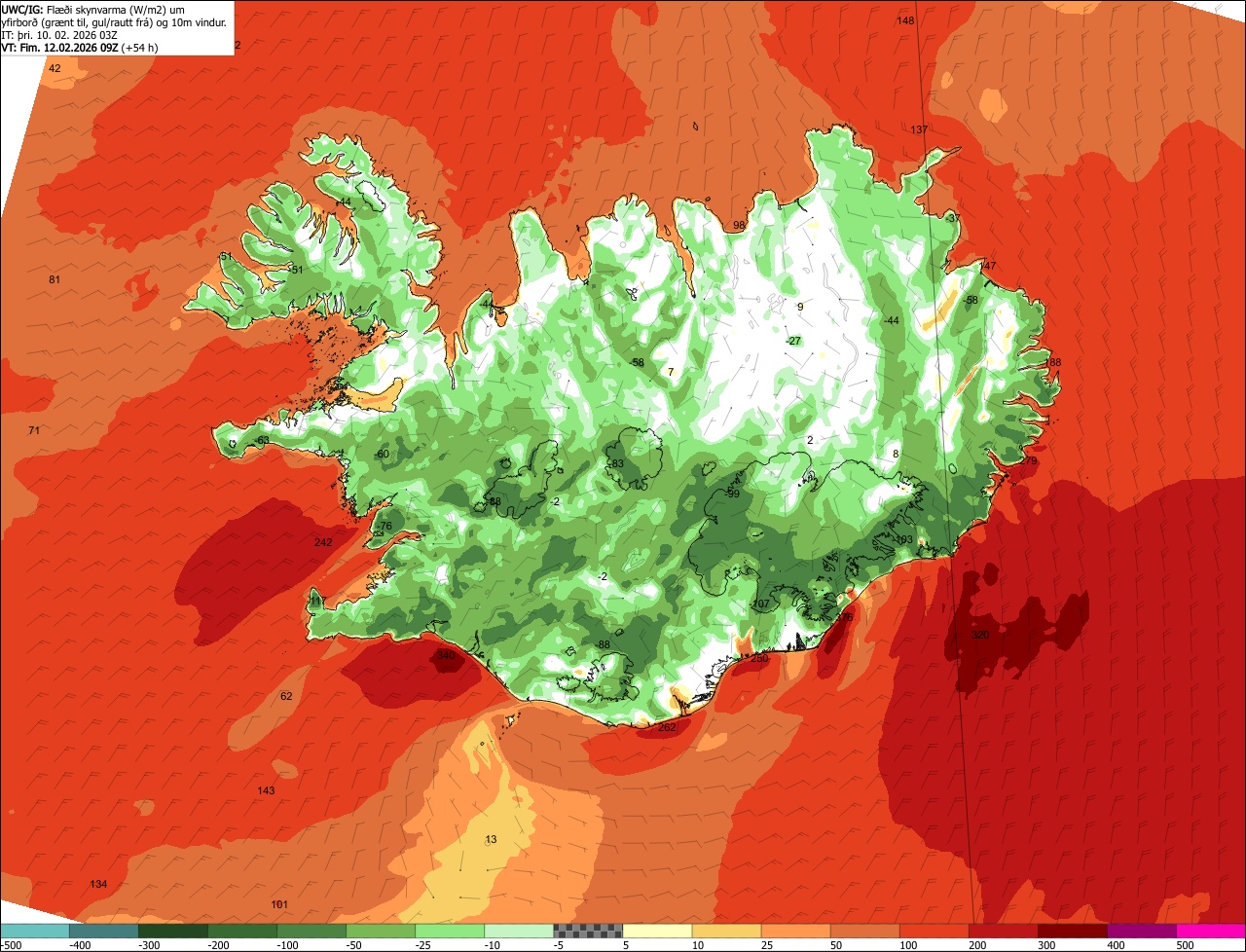Click the light teal -500 to -400 legend swatch

35,931
